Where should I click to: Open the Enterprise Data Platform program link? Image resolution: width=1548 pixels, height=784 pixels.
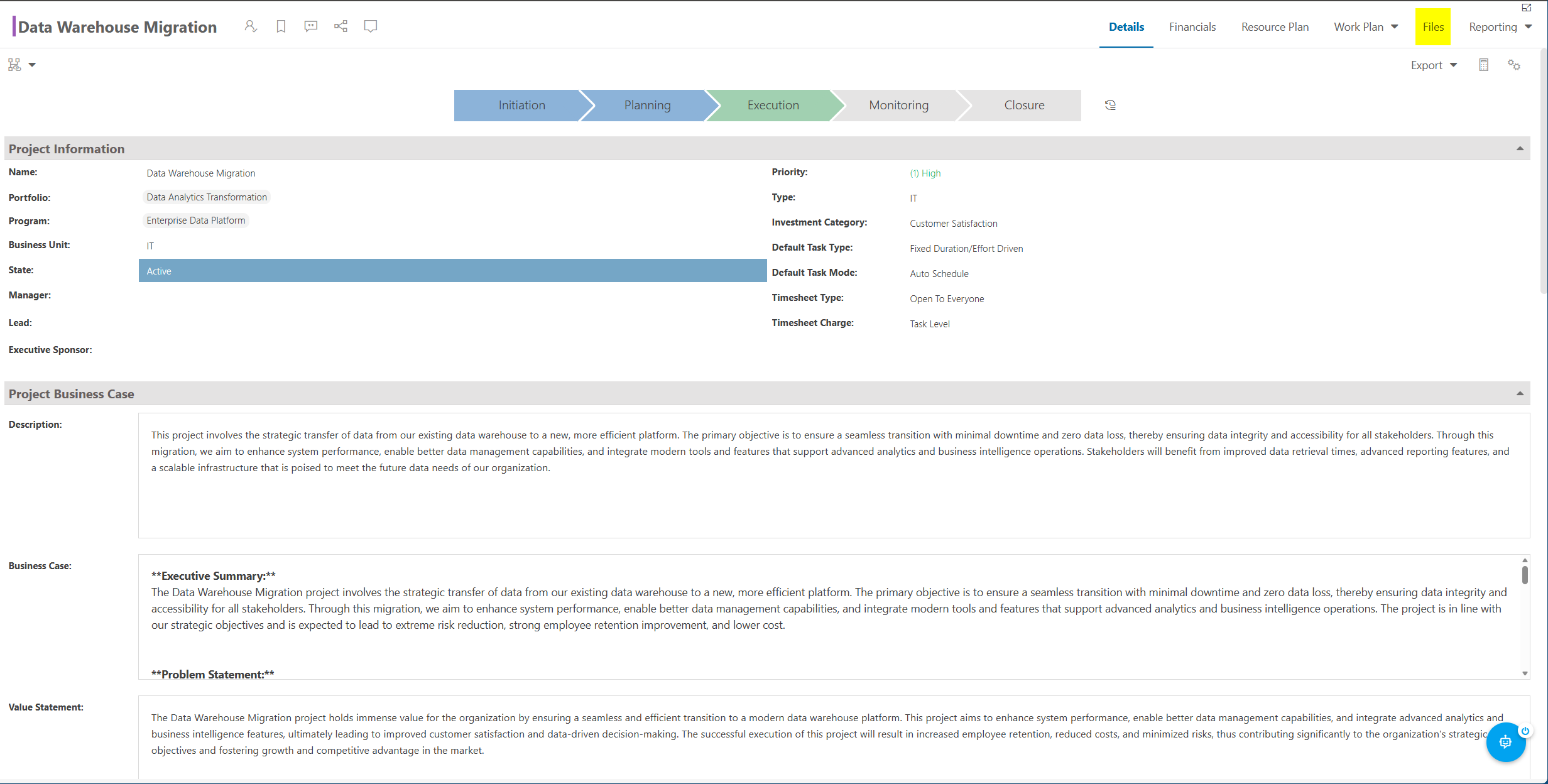pos(195,220)
